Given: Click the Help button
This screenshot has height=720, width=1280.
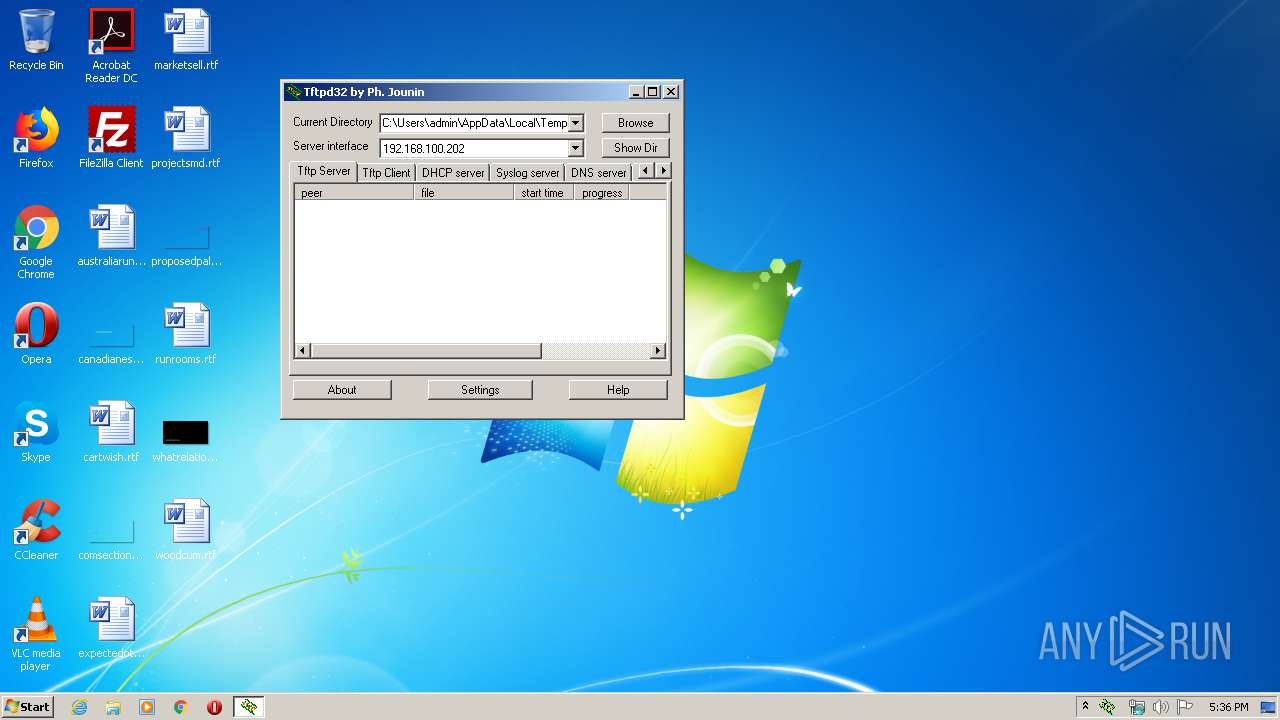Looking at the screenshot, I should coord(618,390).
